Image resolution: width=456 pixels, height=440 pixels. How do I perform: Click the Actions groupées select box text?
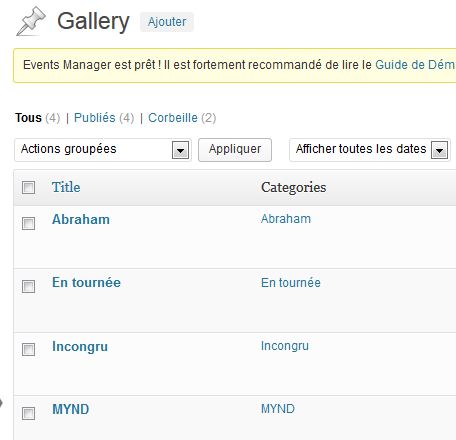pos(69,149)
